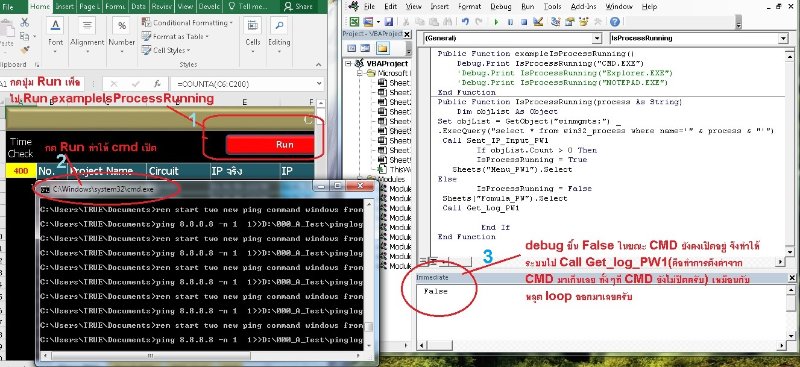This screenshot has height=367, width=800.
Task: Collapse the Excel ribbon with the caret
Action: (x=319, y=64)
